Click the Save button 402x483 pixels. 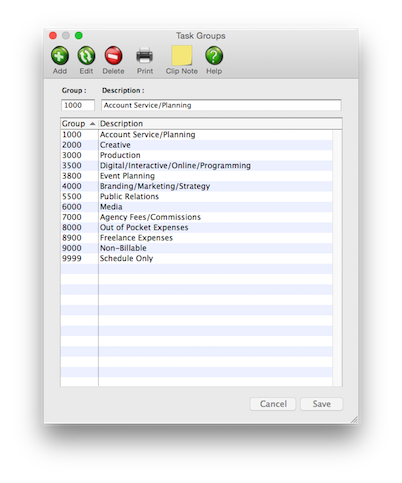[321, 404]
